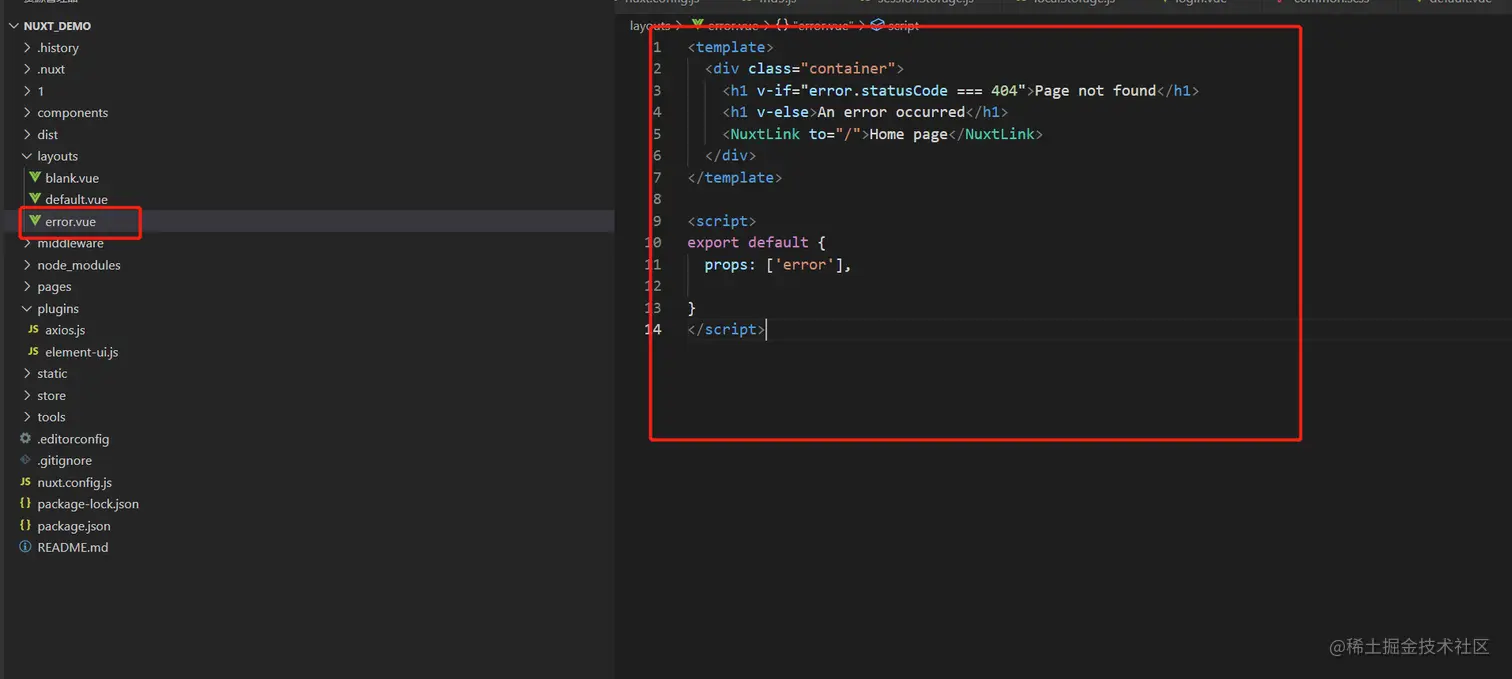Screen dimensions: 1512x679
Task: Expand the static folder chevron
Action: pyautogui.click(x=27, y=374)
